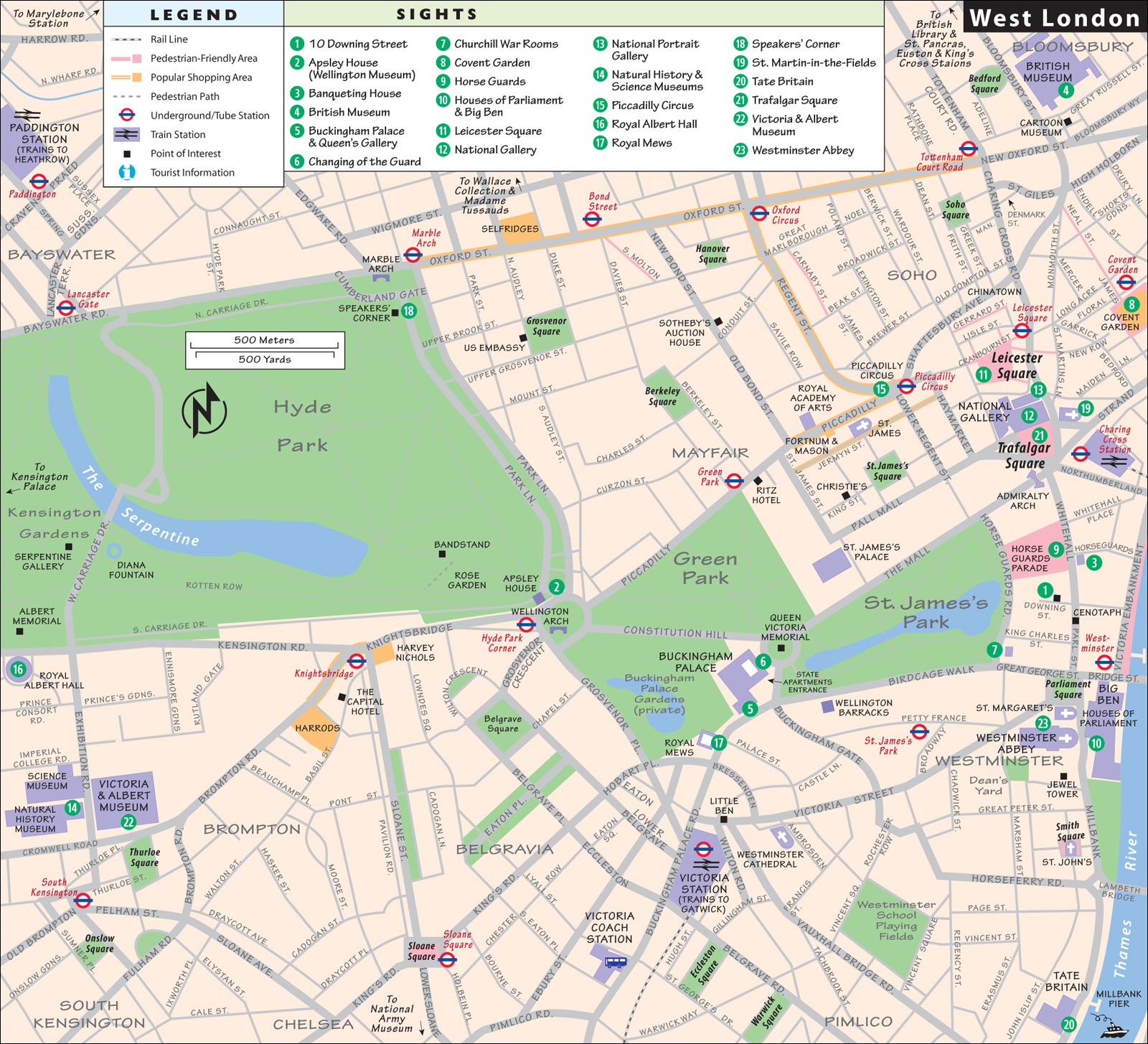Viewport: 1148px width, 1044px height.
Task: Click map marker 2 next to Apsley House
Action: click(x=556, y=587)
